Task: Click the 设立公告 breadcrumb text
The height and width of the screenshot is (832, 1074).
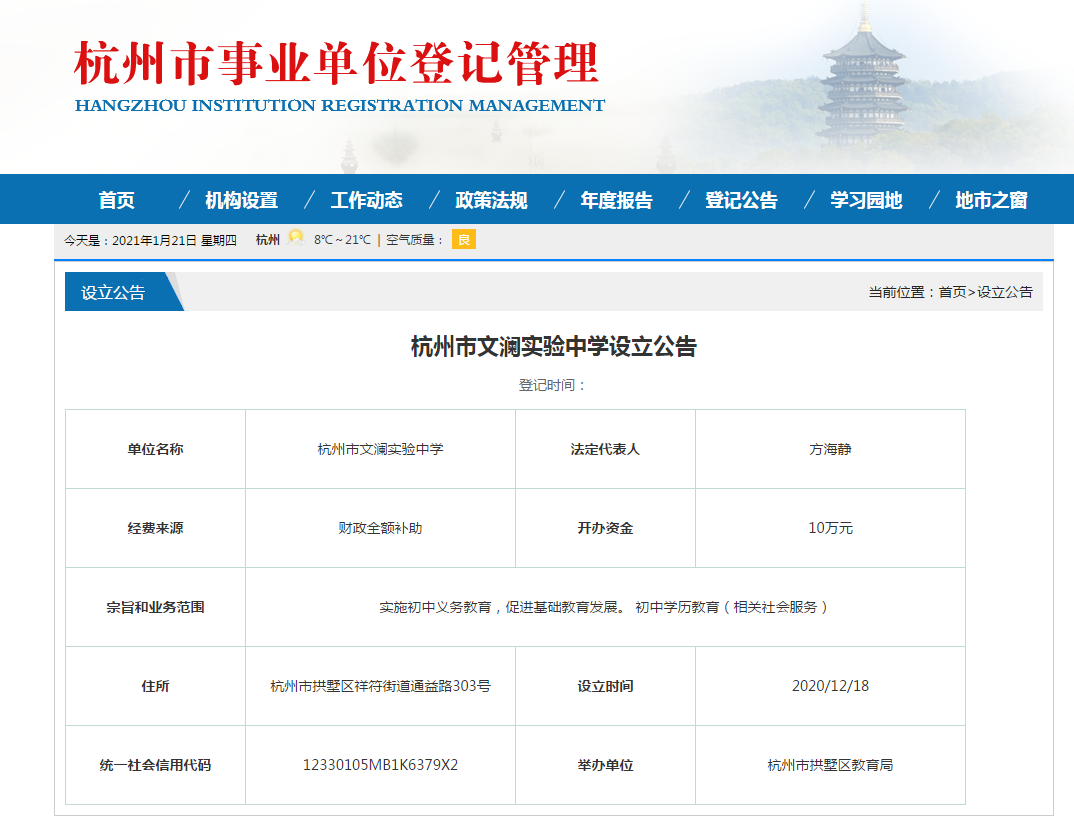Action: [1005, 292]
